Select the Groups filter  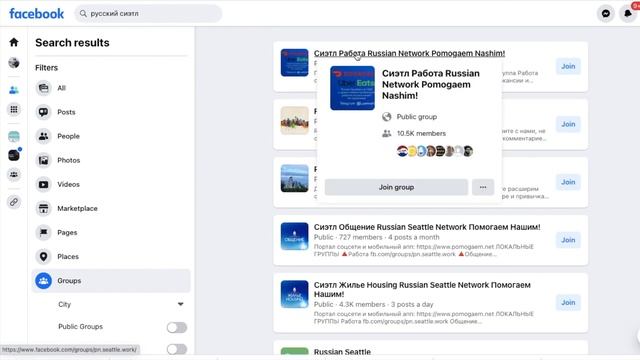pyautogui.click(x=111, y=281)
